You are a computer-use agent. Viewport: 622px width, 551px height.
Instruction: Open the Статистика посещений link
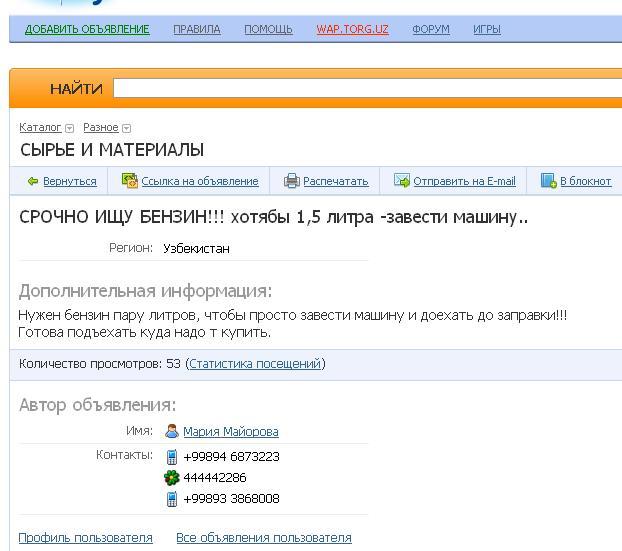pyautogui.click(x=255, y=364)
